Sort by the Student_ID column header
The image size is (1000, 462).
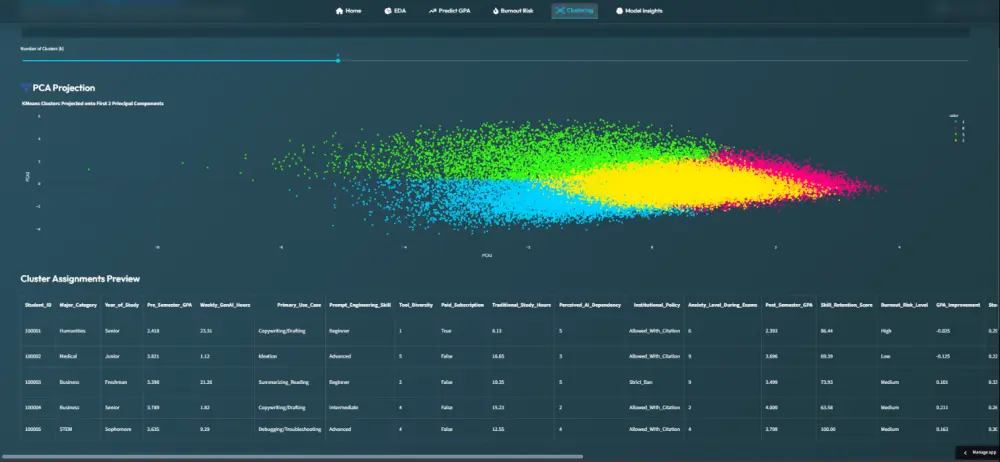(x=38, y=306)
